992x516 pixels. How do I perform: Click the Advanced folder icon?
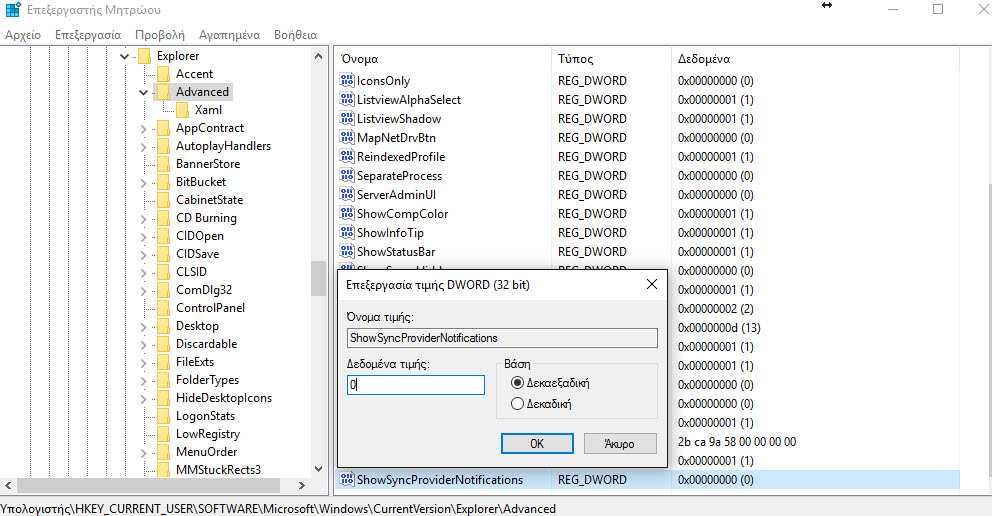point(163,92)
